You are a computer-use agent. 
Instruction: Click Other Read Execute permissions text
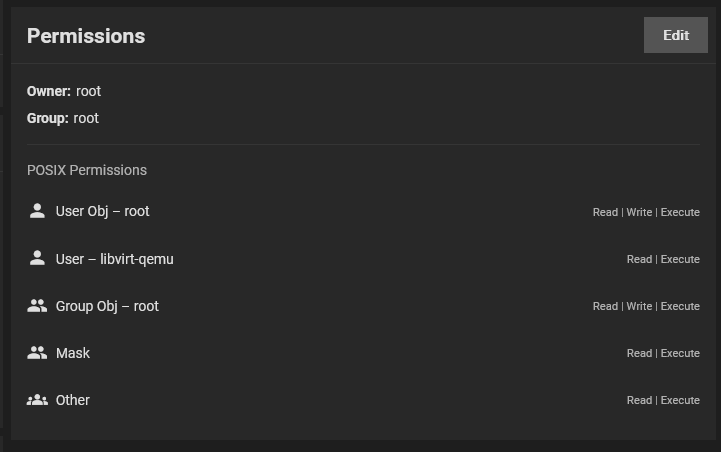663,400
